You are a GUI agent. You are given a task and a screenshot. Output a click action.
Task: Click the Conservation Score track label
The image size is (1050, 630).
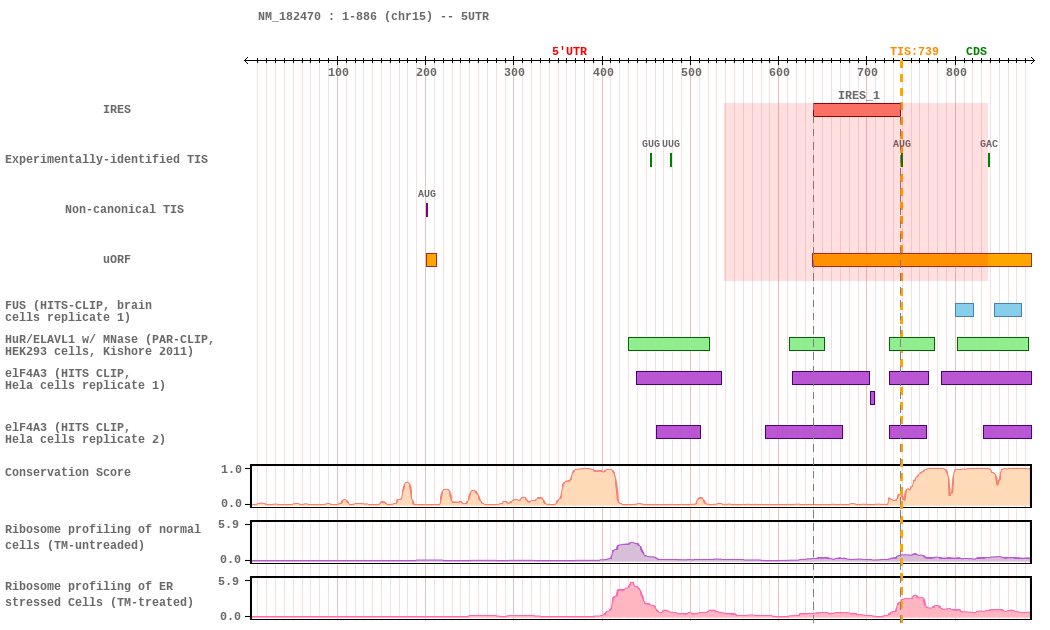[x=68, y=472]
